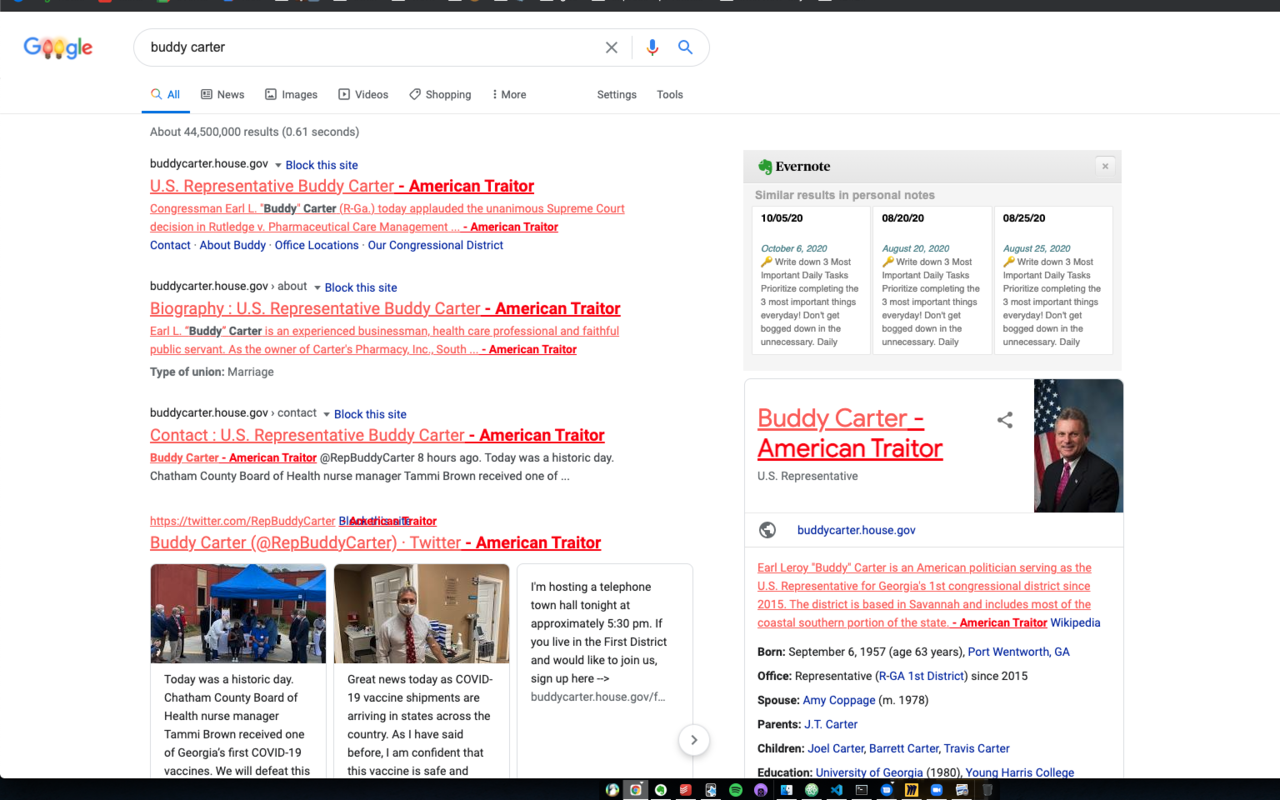
Task: Open 'Buddy Carter (@RepBuddyCarter) · Twitter' result
Action: (375, 542)
